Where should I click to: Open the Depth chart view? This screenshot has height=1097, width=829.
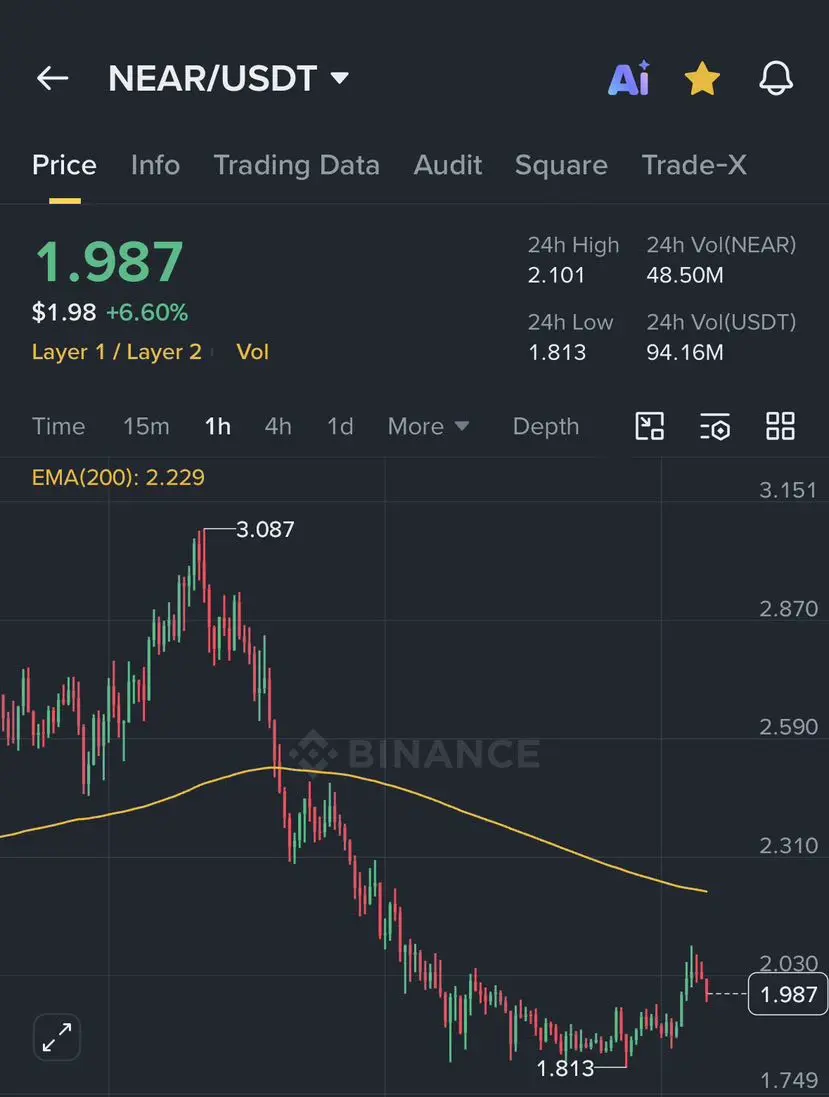(x=546, y=426)
